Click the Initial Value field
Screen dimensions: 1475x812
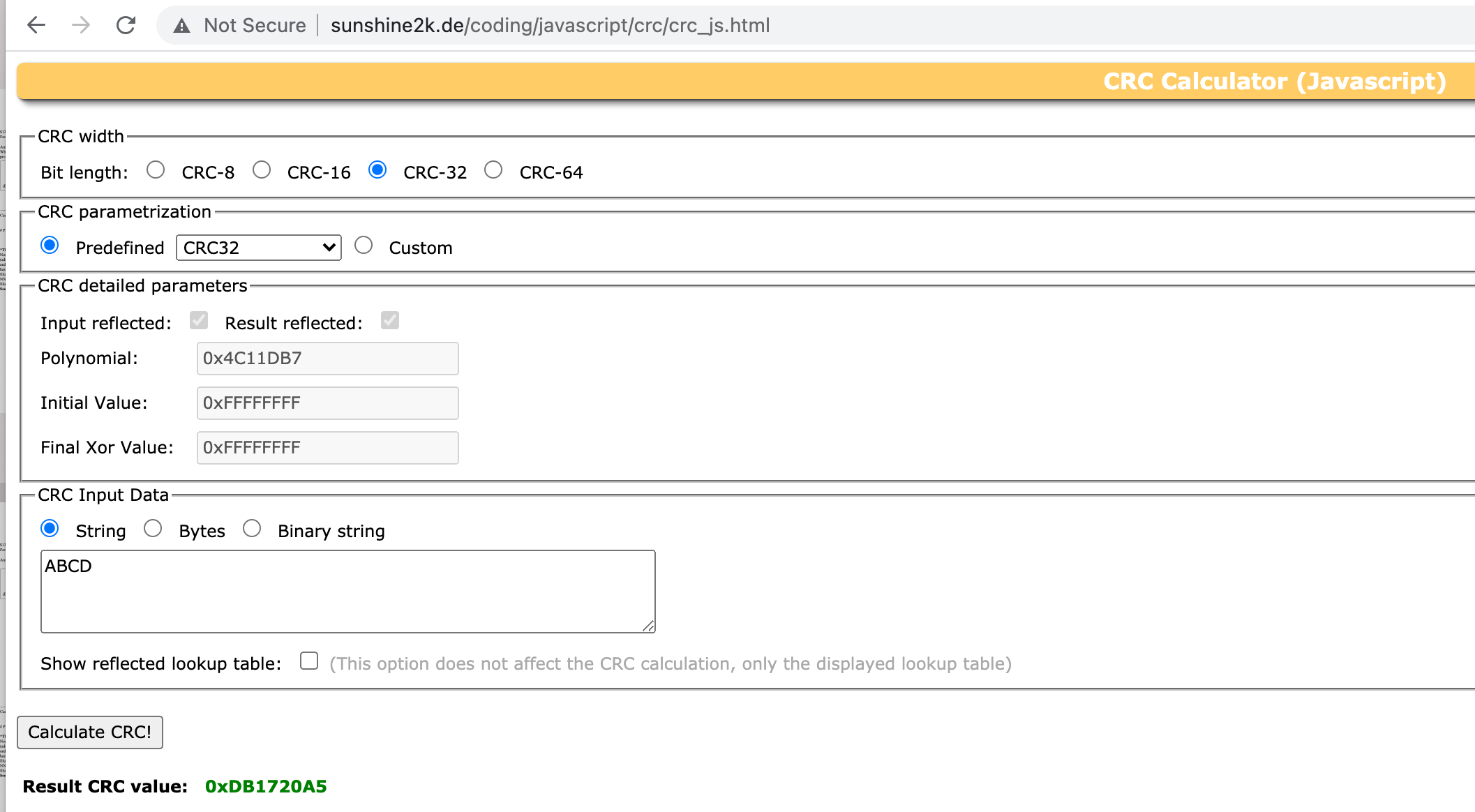pos(327,403)
